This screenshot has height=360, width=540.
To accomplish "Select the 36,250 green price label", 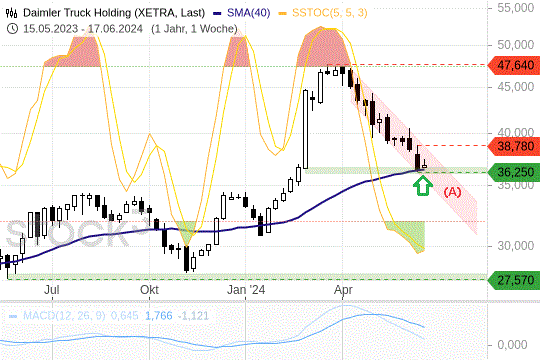I will point(514,172).
